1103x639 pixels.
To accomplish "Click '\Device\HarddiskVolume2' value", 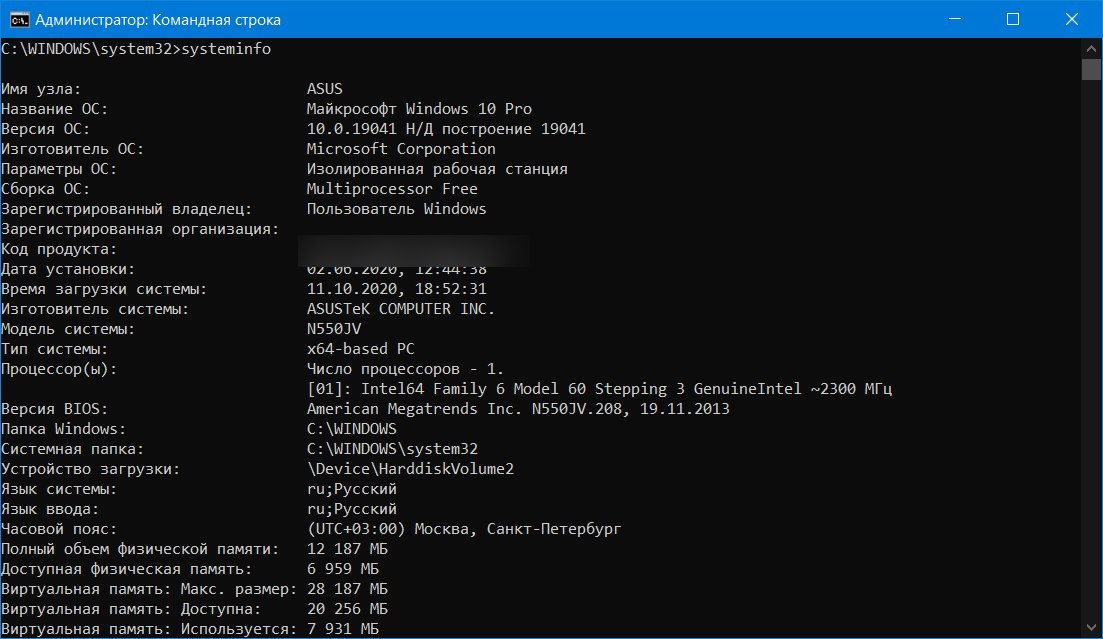I will (x=410, y=469).
